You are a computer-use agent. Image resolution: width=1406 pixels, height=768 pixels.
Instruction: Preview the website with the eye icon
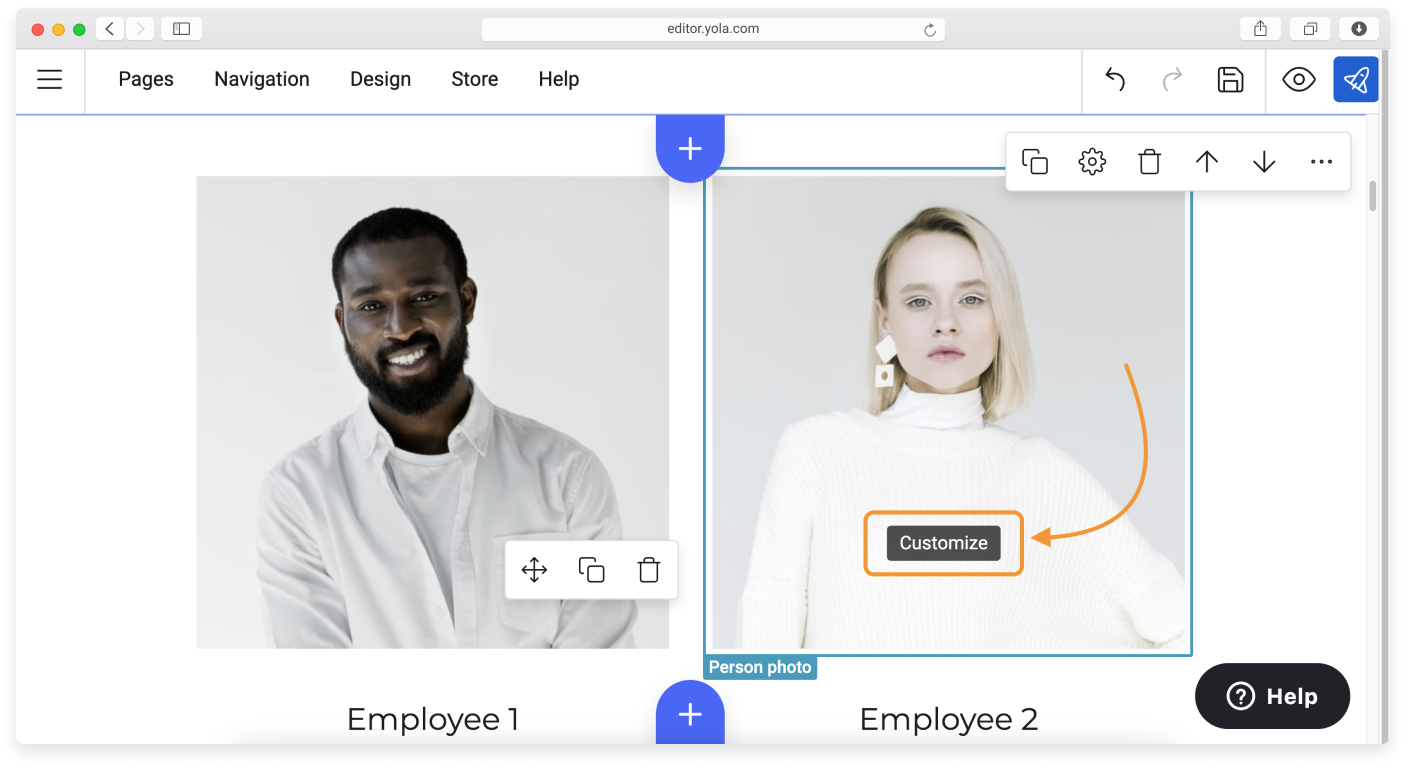(1298, 79)
